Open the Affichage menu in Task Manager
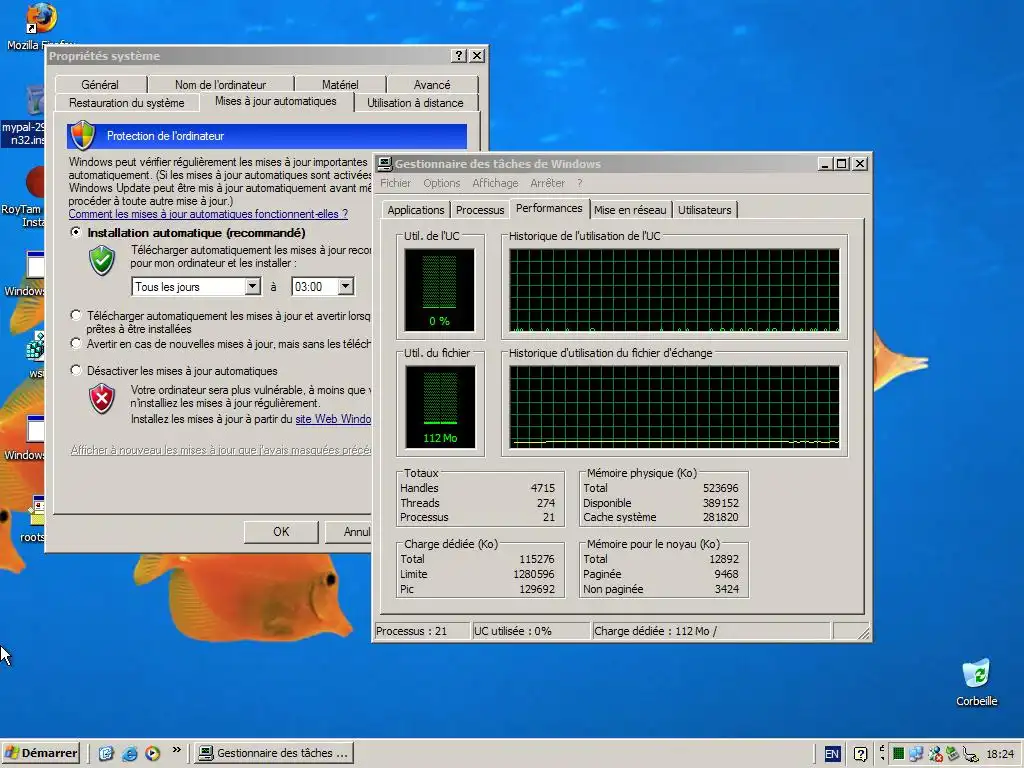 coord(495,183)
